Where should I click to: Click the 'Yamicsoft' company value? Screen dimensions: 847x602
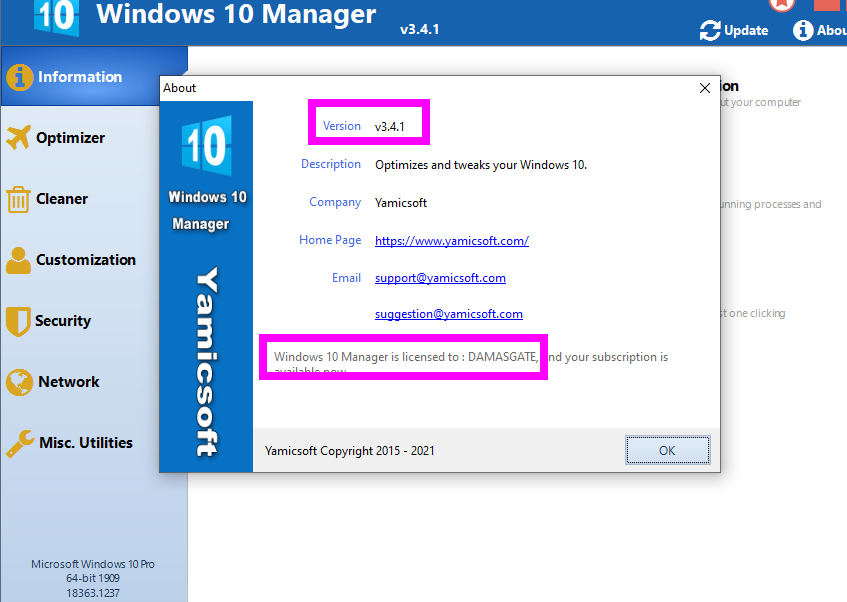point(401,203)
